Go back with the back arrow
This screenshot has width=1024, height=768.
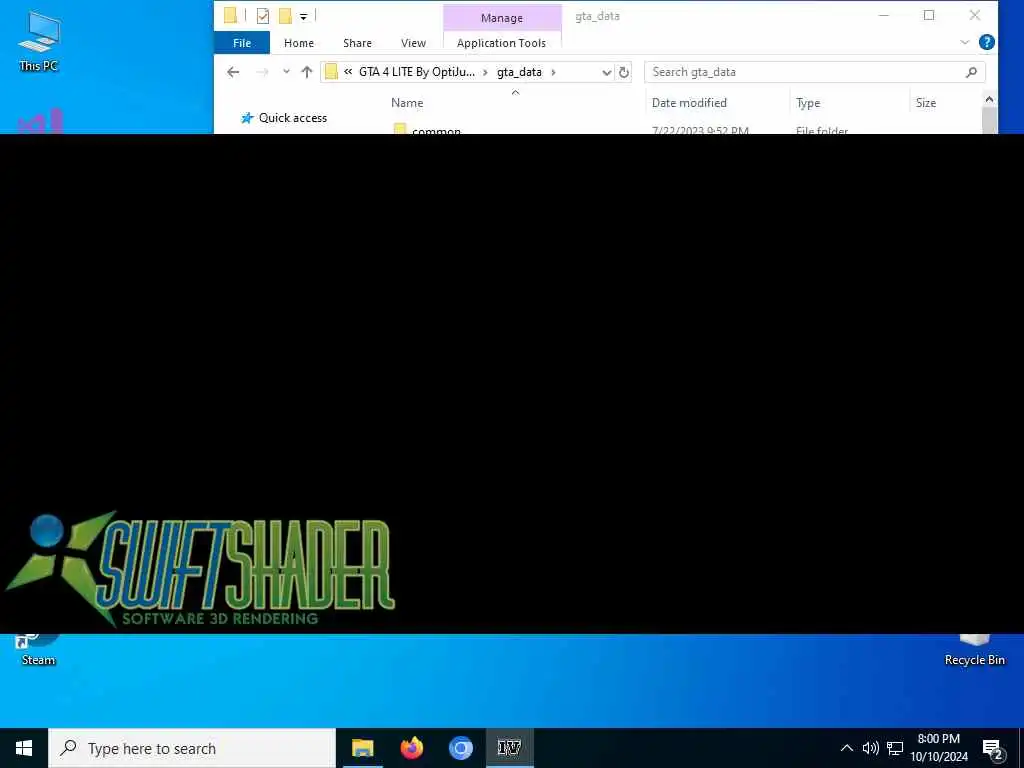point(233,72)
